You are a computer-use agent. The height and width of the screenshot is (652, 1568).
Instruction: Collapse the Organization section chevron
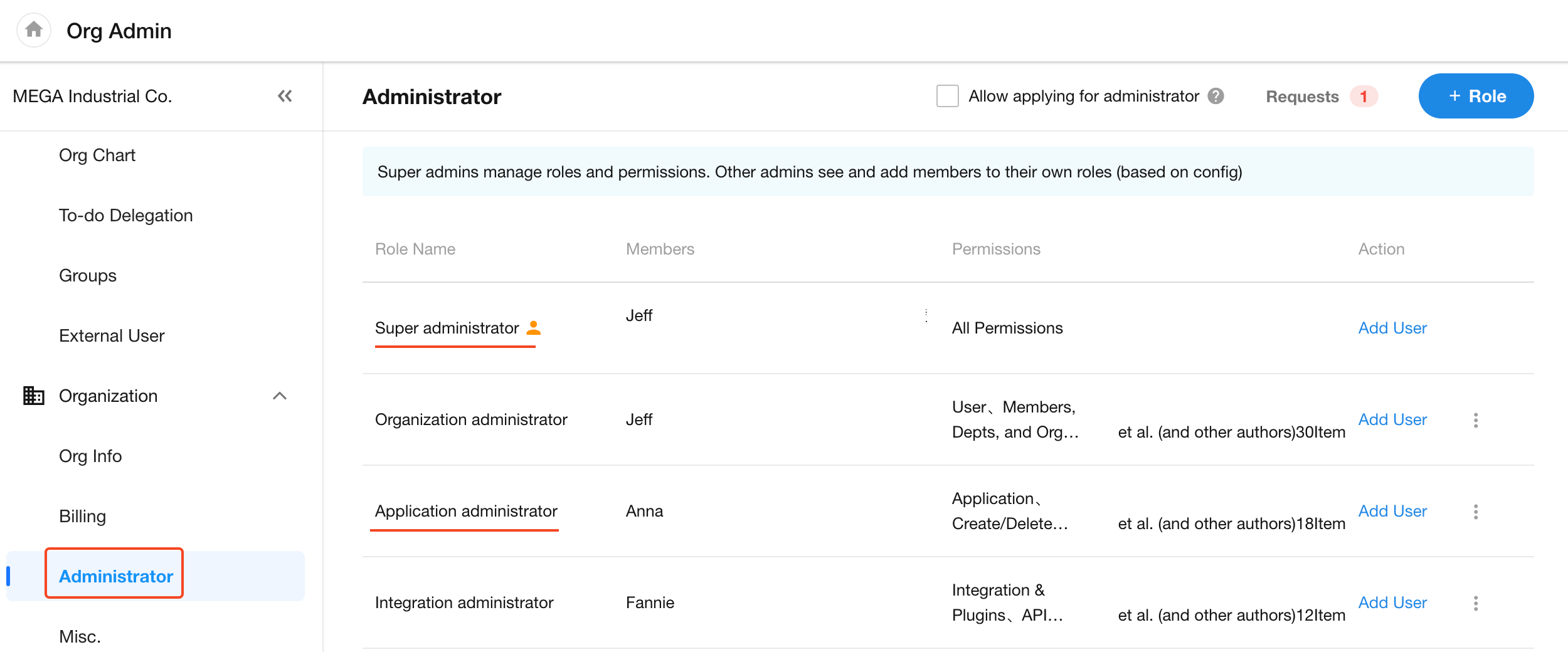coord(280,396)
